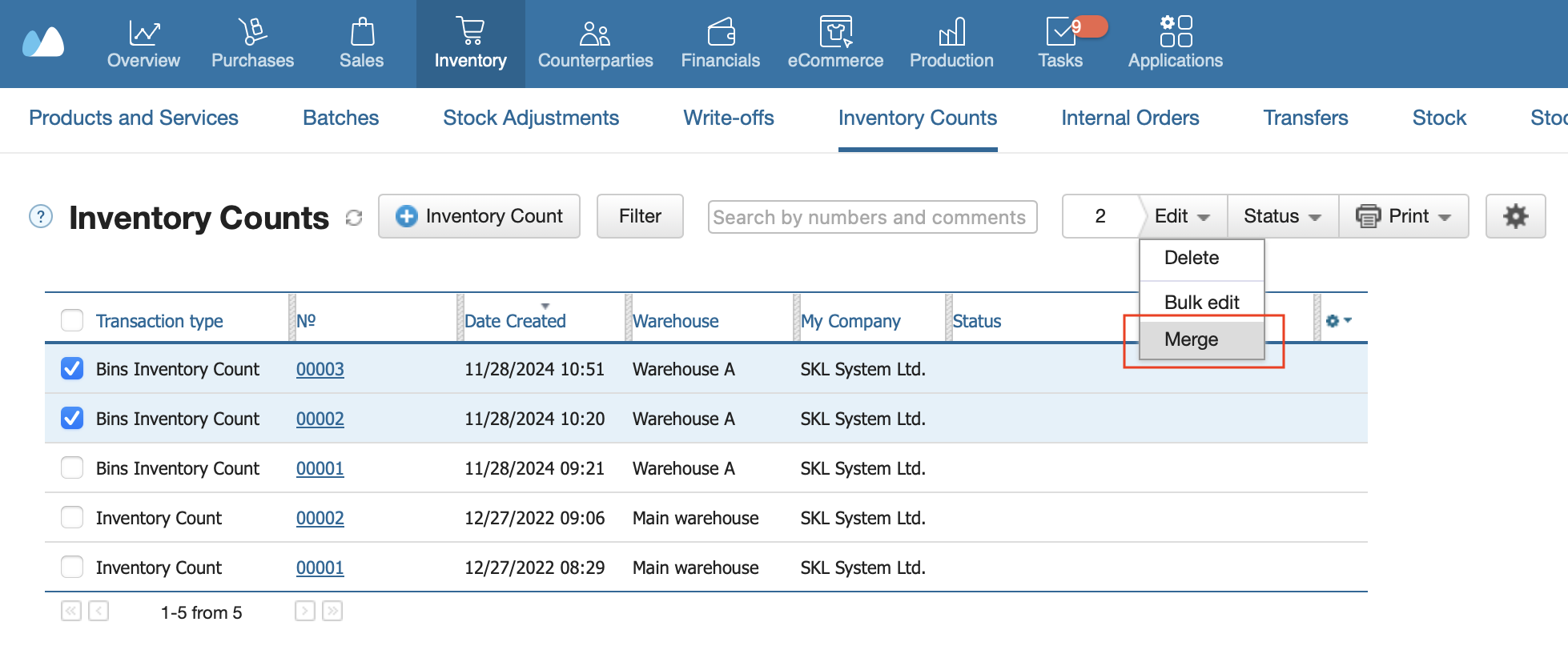
Task: Switch to Internal Orders tab
Action: [x=1130, y=118]
